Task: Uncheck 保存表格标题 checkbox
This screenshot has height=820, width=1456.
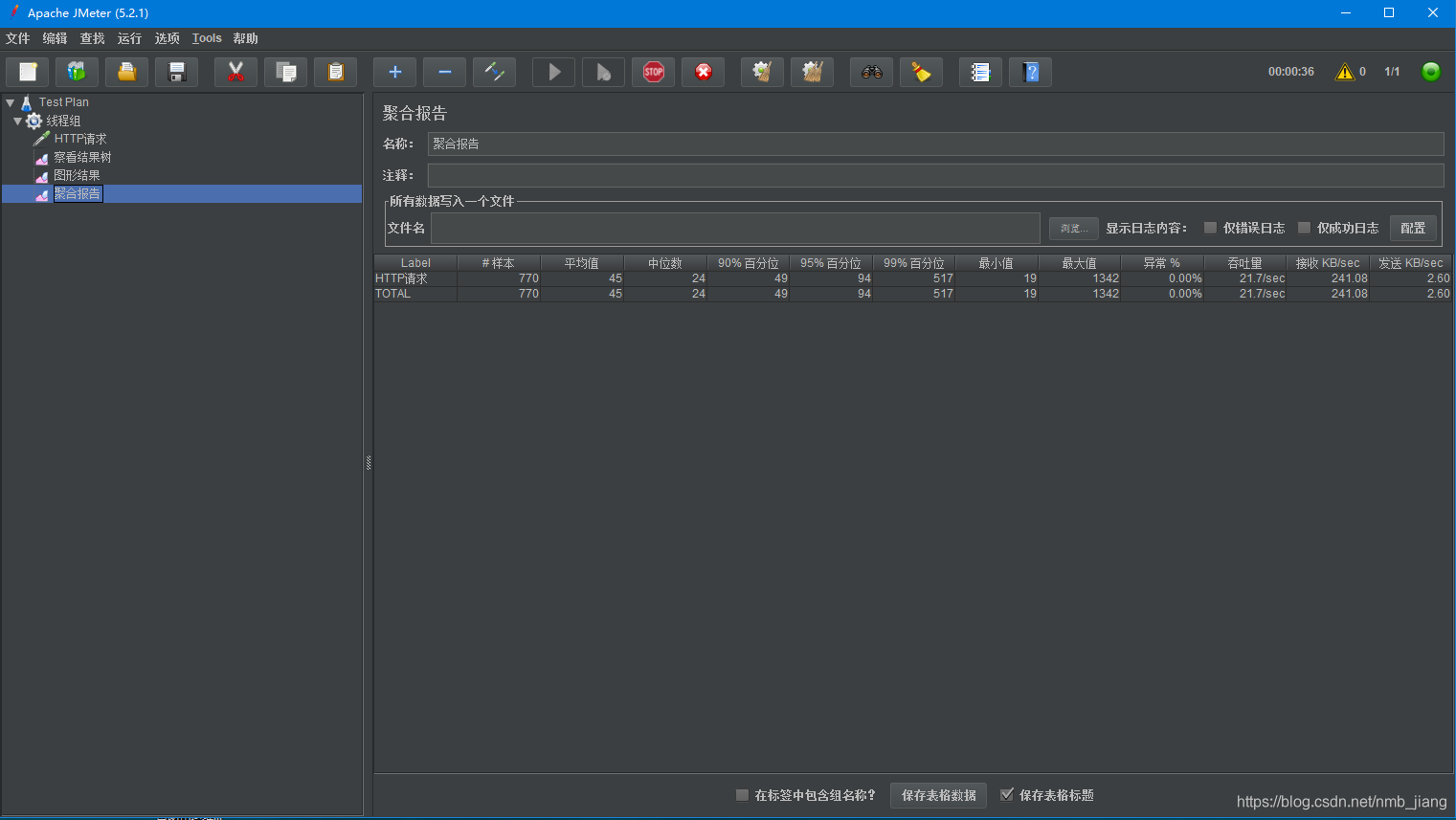Action: coord(1007,795)
